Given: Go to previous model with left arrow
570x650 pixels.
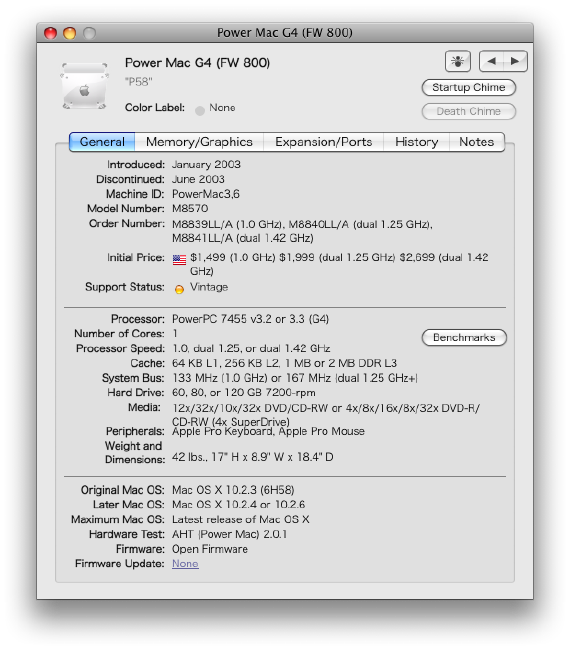Looking at the screenshot, I should [x=491, y=61].
